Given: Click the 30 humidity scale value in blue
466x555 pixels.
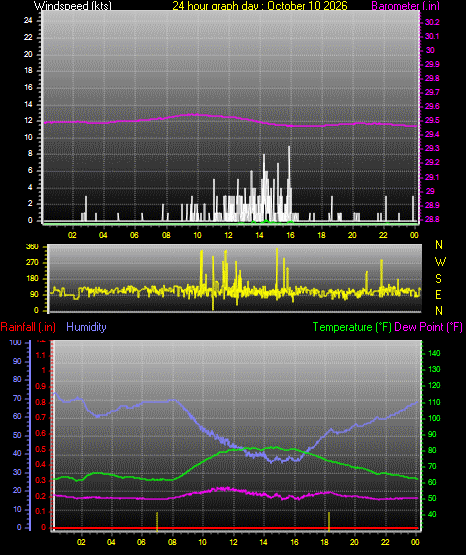Looking at the screenshot, I should tap(17, 473).
